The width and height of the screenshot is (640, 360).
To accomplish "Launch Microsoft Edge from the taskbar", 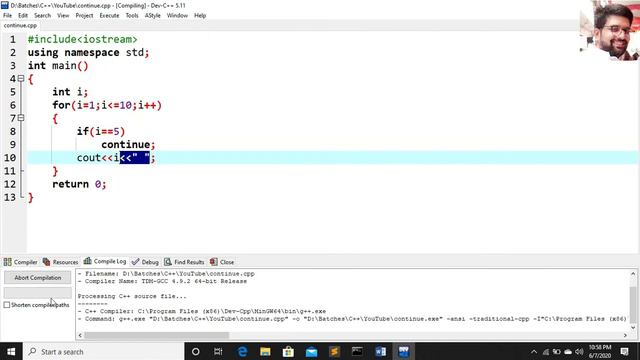I will pos(242,351).
